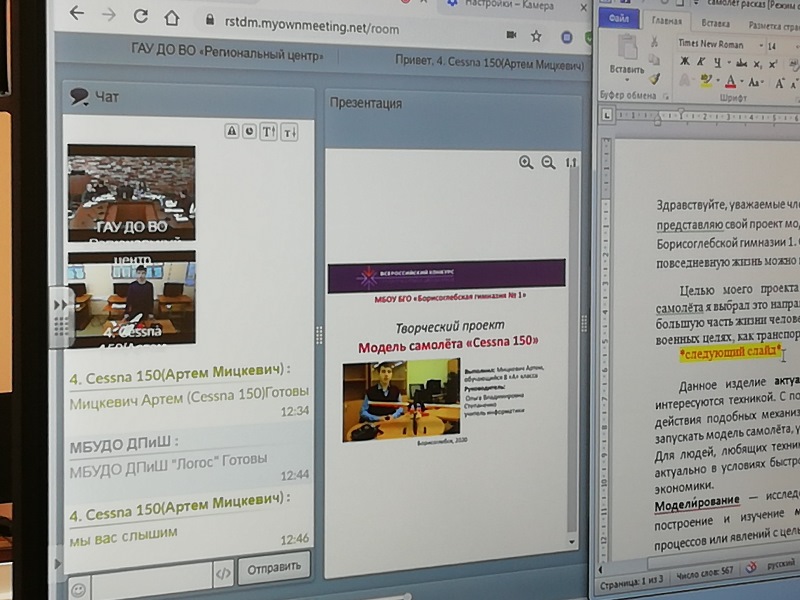Open the emoji picker in chat
Screen dimensions: 800x600
coord(77,586)
